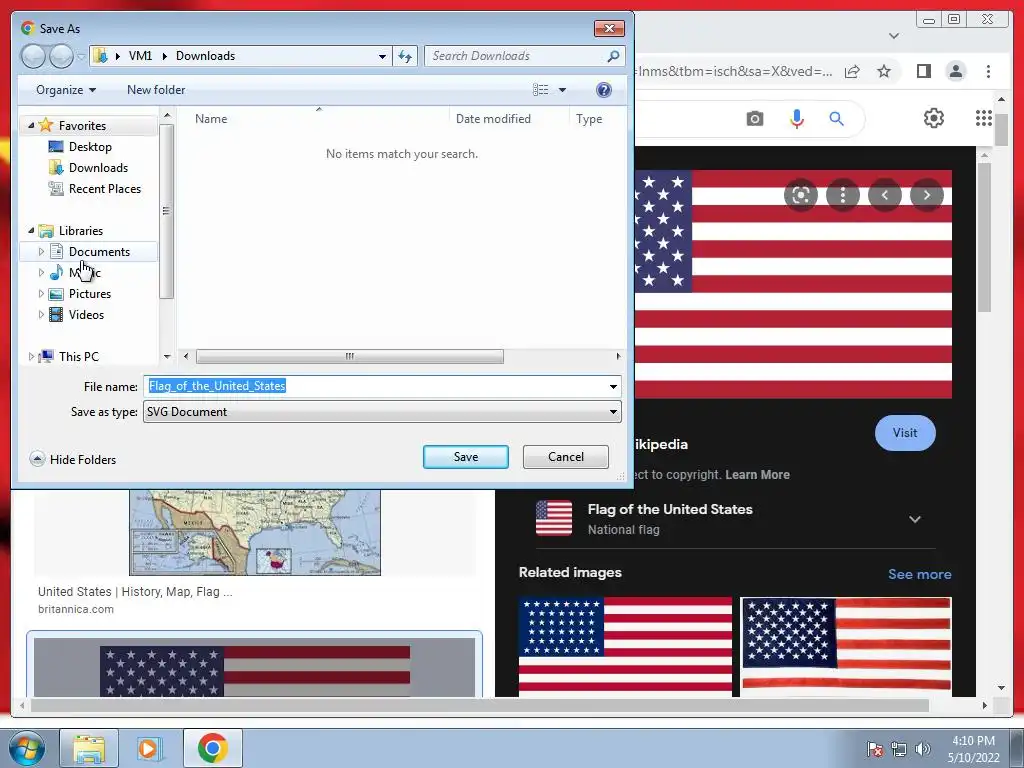Select the Pictures library
This screenshot has width=1024, height=768.
89,294
